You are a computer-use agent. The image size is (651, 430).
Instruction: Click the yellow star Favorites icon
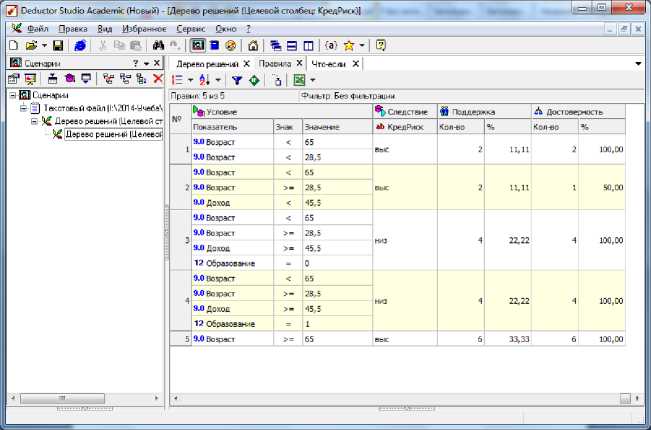point(348,46)
